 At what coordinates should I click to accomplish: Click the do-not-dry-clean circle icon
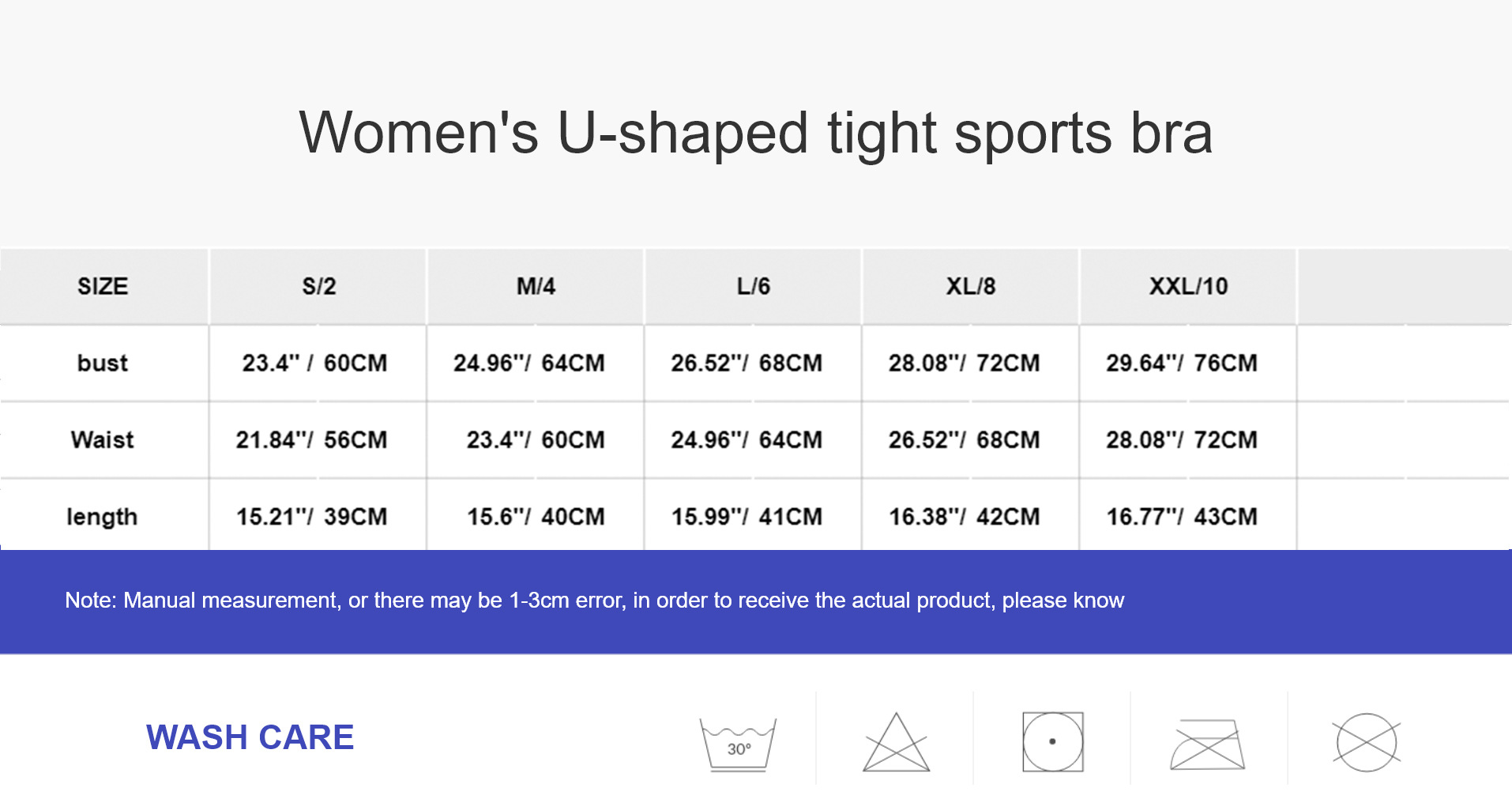click(1366, 743)
